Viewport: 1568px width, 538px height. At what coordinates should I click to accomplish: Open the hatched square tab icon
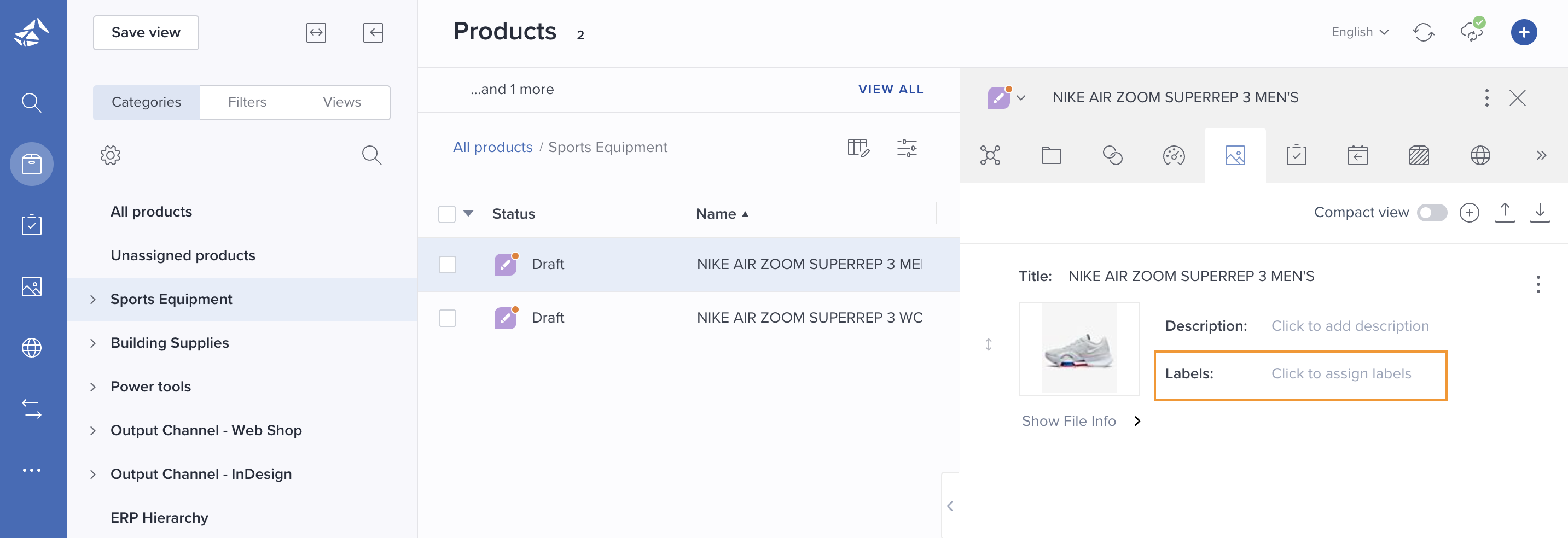(1419, 156)
